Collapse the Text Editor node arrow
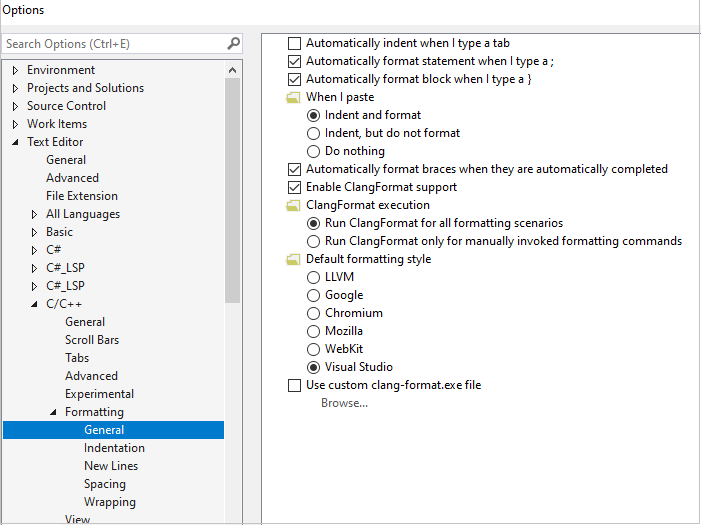 (x=15, y=142)
